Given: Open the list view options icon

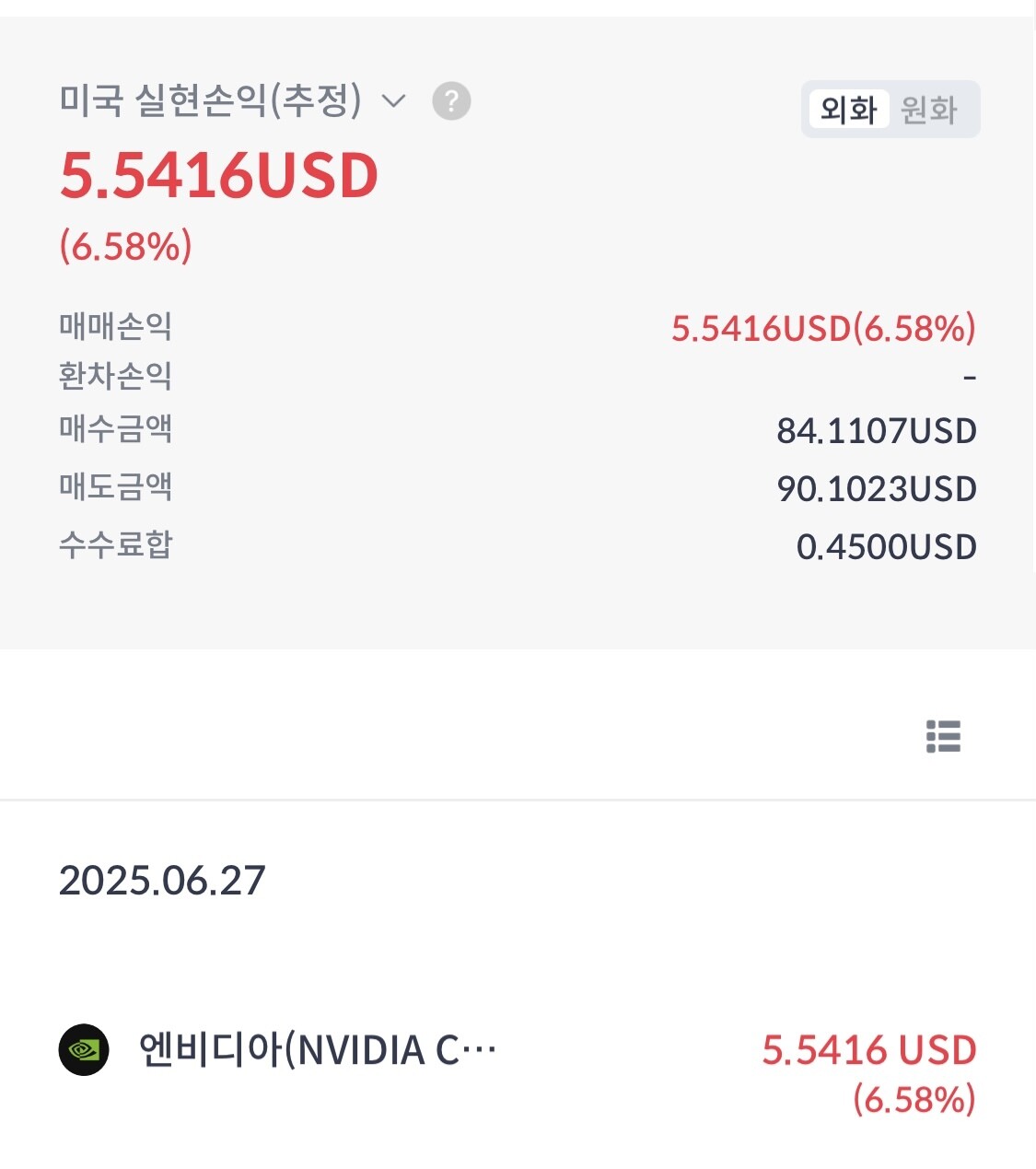Looking at the screenshot, I should pos(943,737).
